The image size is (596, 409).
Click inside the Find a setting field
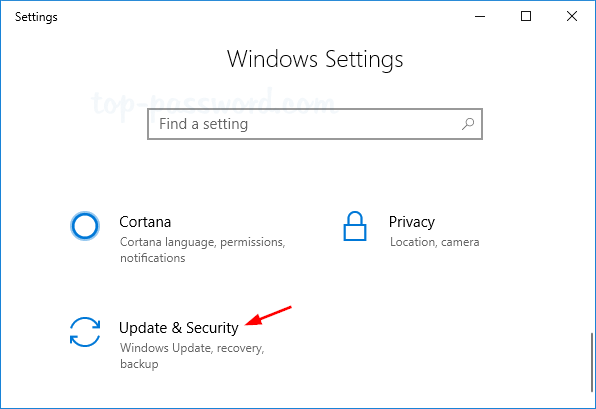315,124
